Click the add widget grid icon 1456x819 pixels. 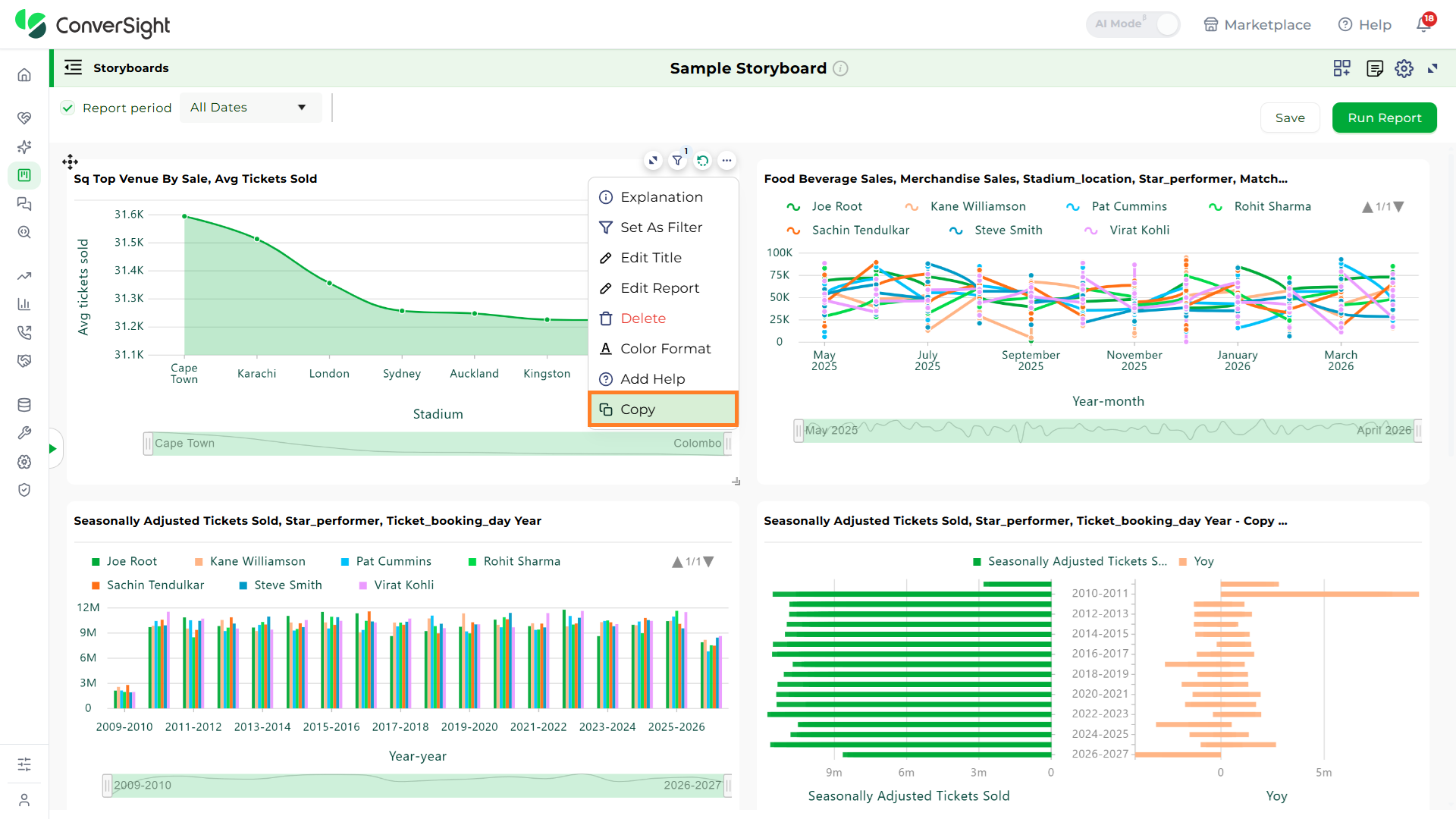(1341, 68)
